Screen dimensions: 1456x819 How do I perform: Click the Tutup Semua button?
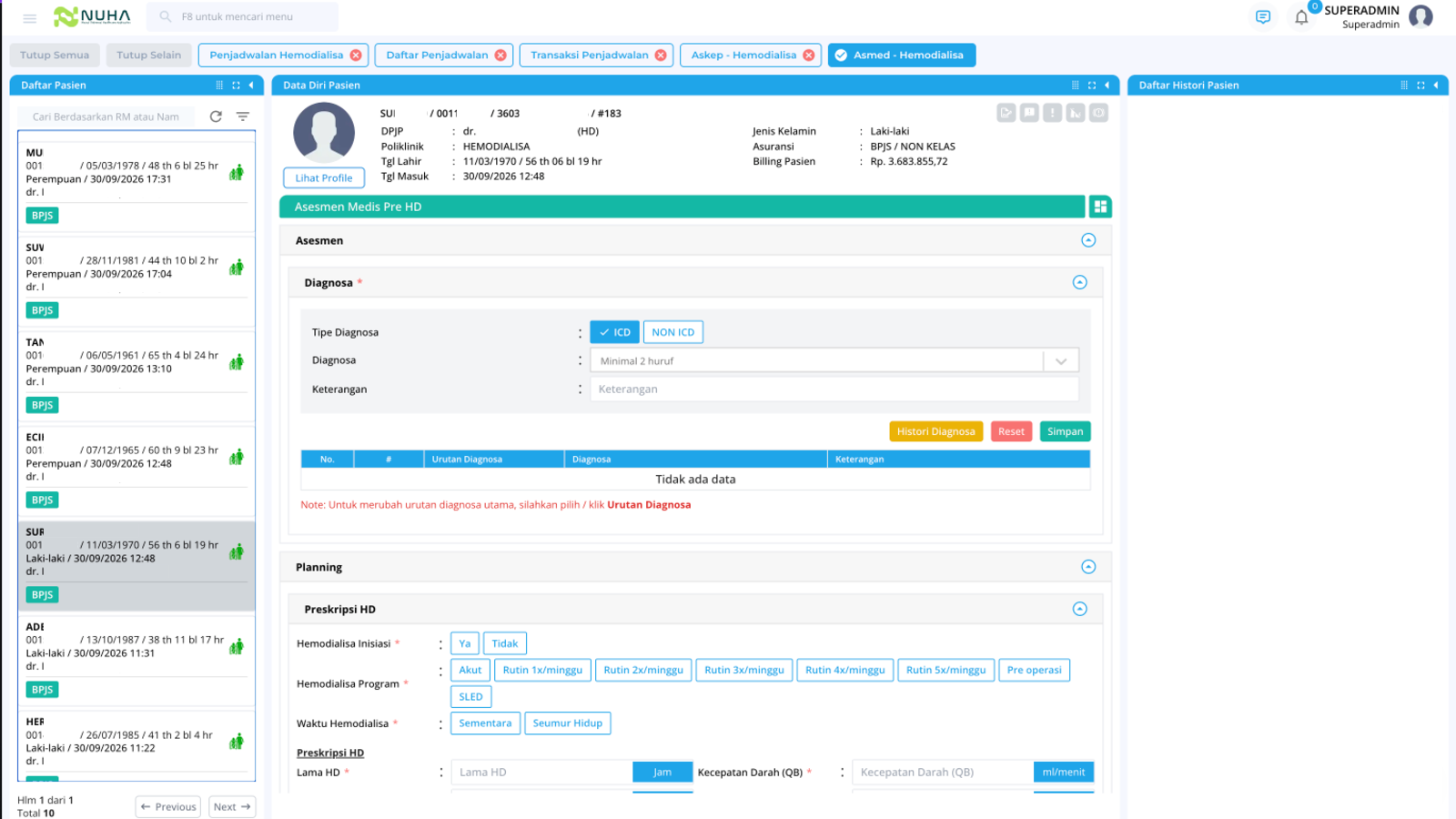(x=55, y=56)
